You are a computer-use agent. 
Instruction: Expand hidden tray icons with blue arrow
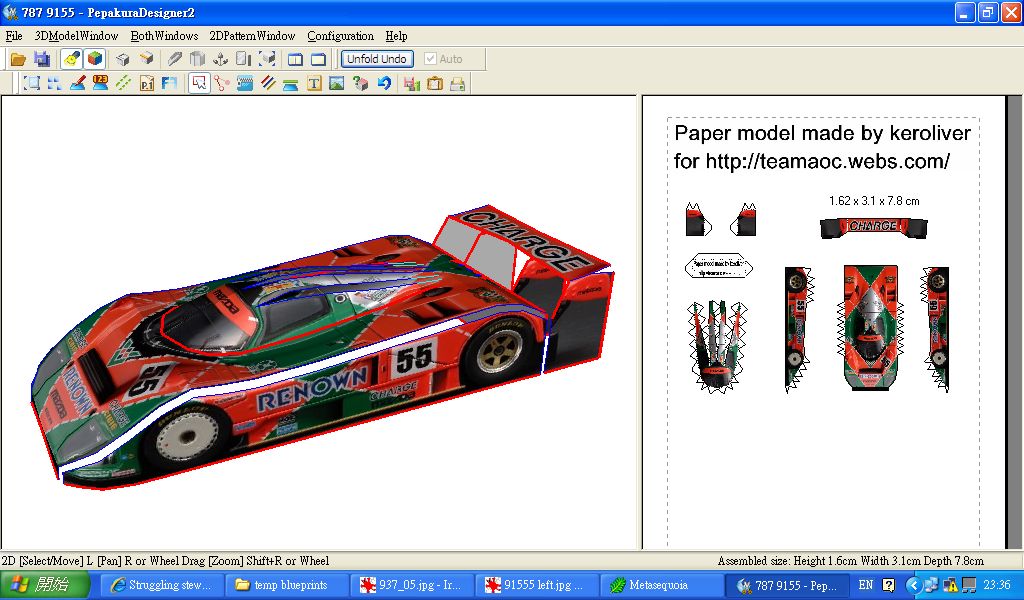[914, 585]
